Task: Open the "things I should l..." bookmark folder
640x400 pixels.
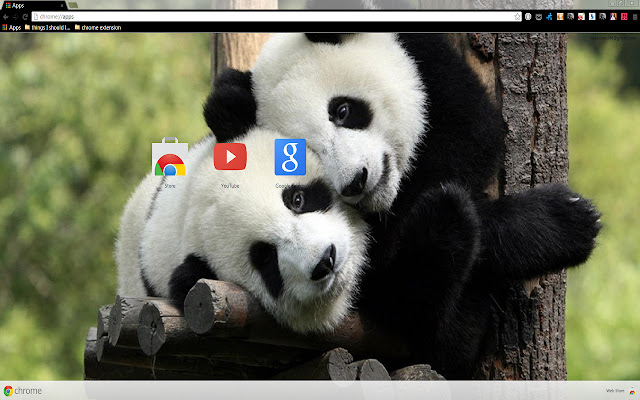Action: 47,27
